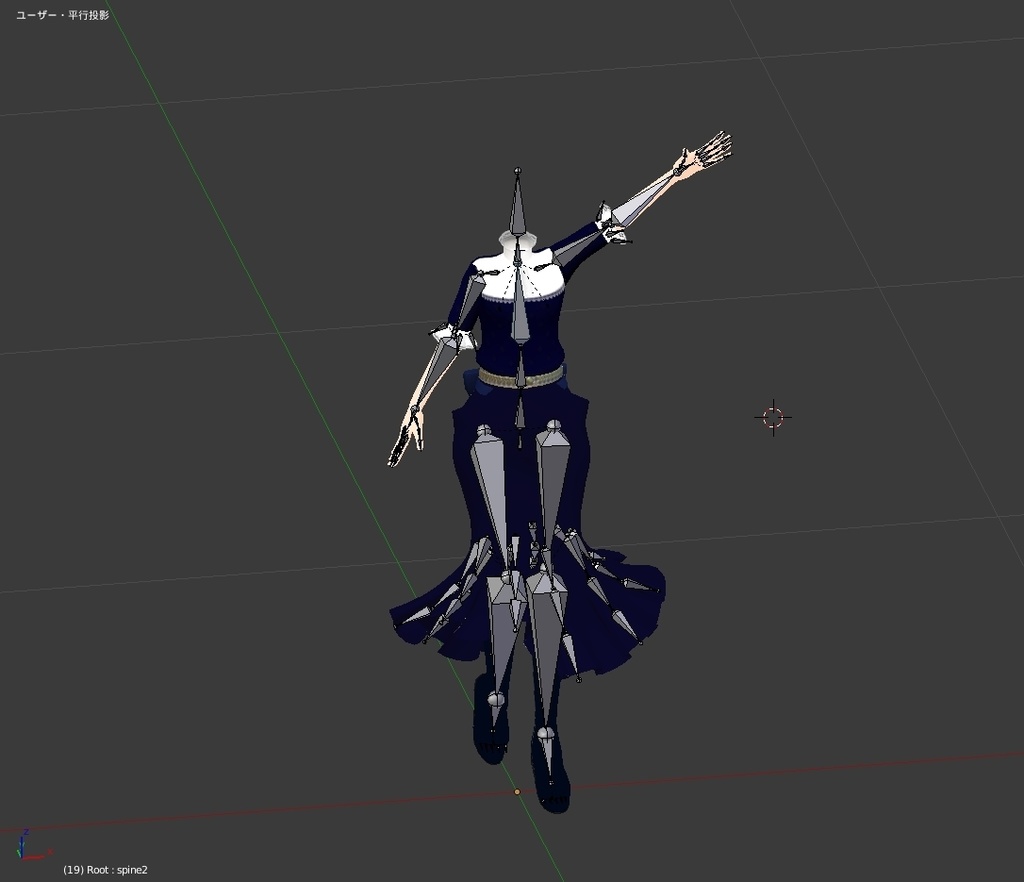Click the 3D cursor in the viewport

coord(771,417)
